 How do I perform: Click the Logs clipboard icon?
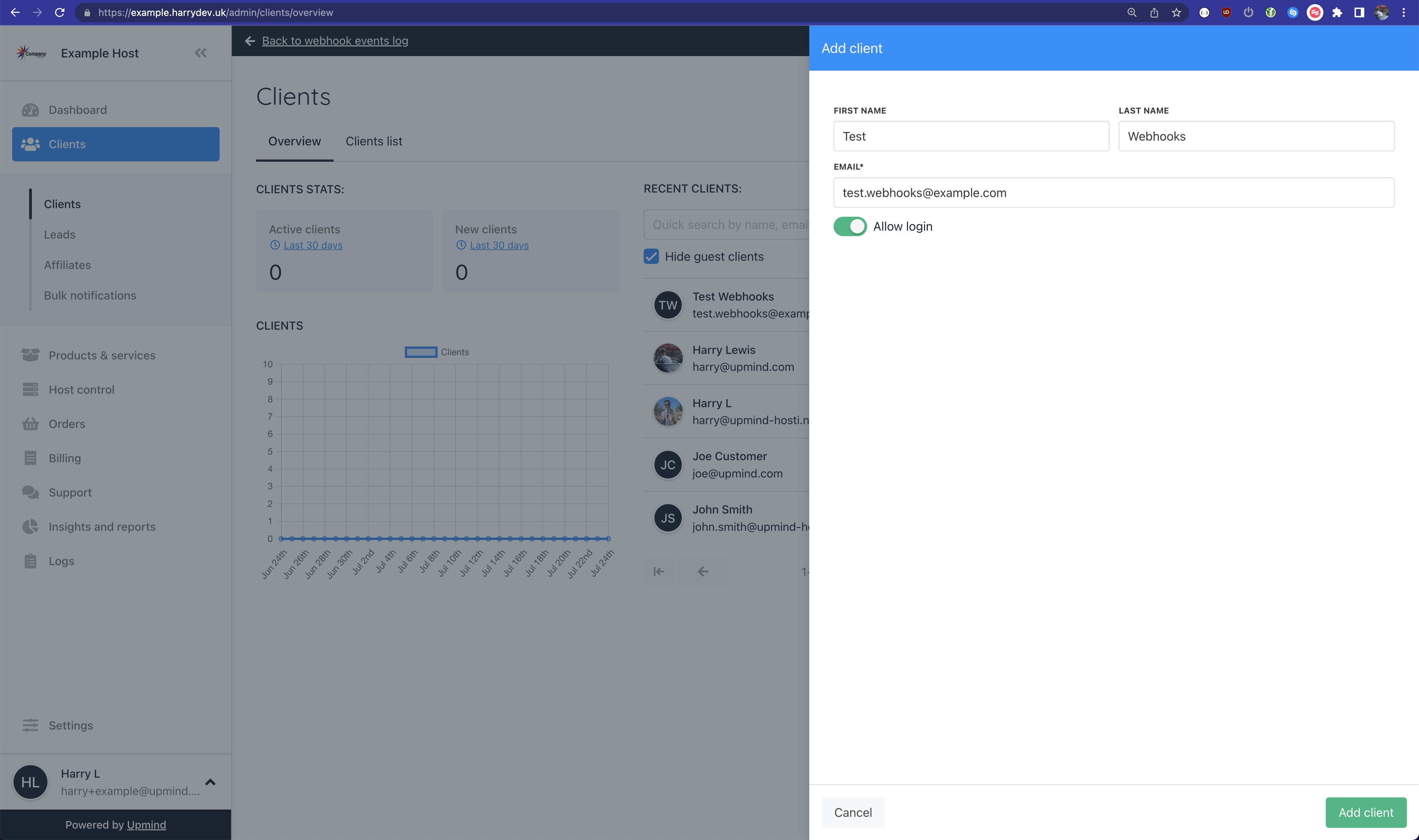[x=30, y=561]
